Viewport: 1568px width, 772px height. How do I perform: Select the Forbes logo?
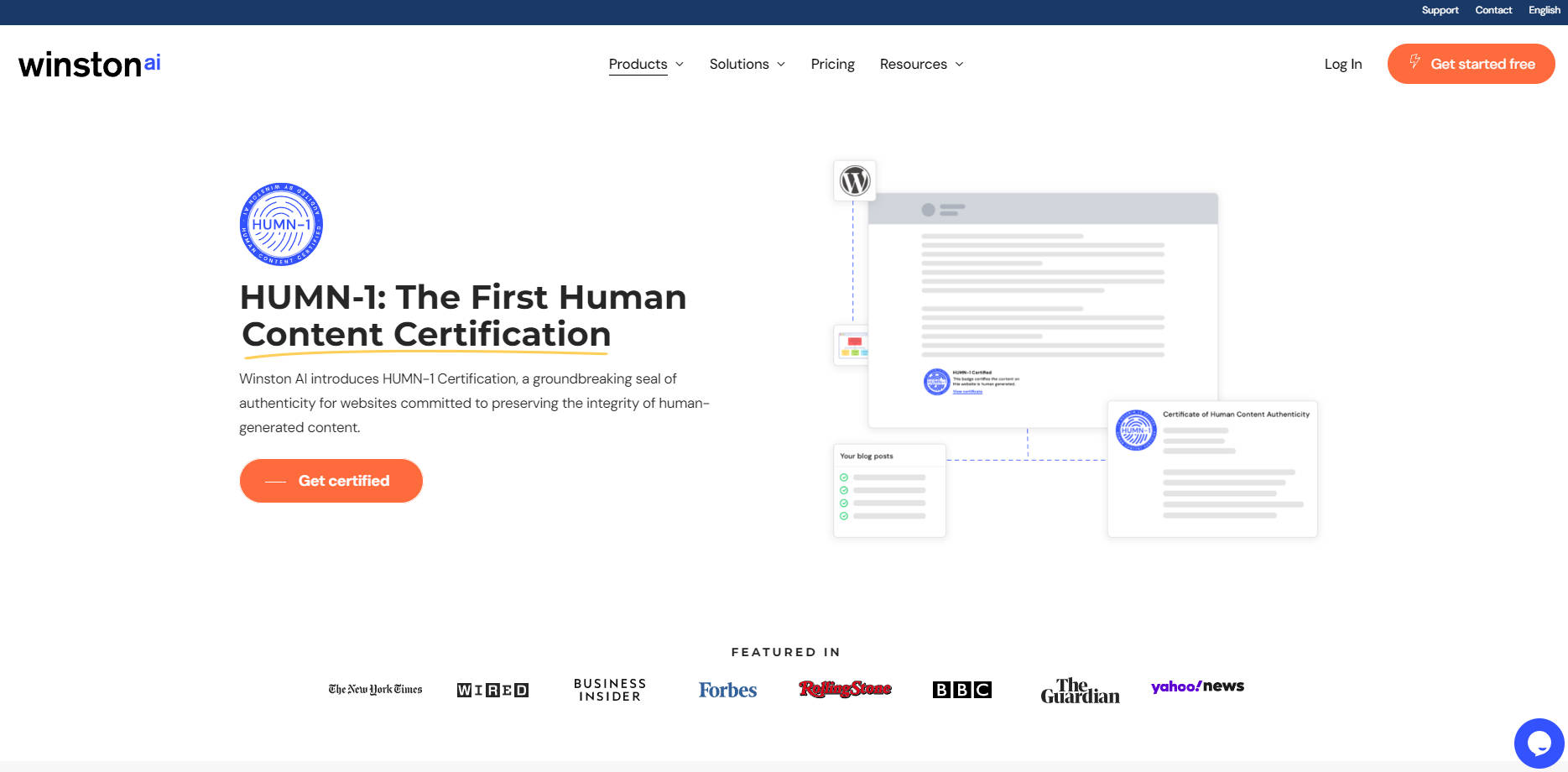coord(727,689)
